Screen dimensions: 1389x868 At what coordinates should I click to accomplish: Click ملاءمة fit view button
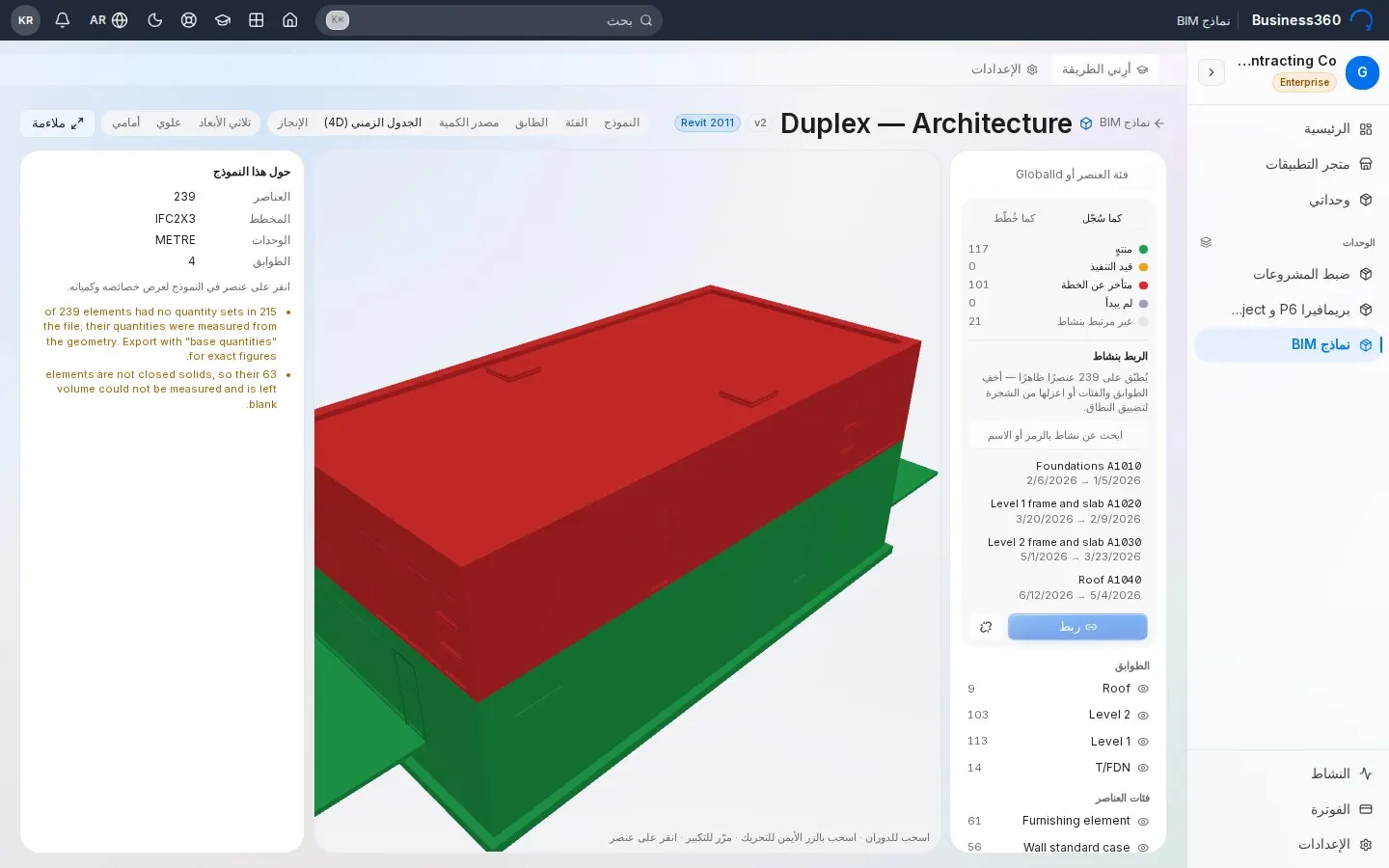pos(58,123)
